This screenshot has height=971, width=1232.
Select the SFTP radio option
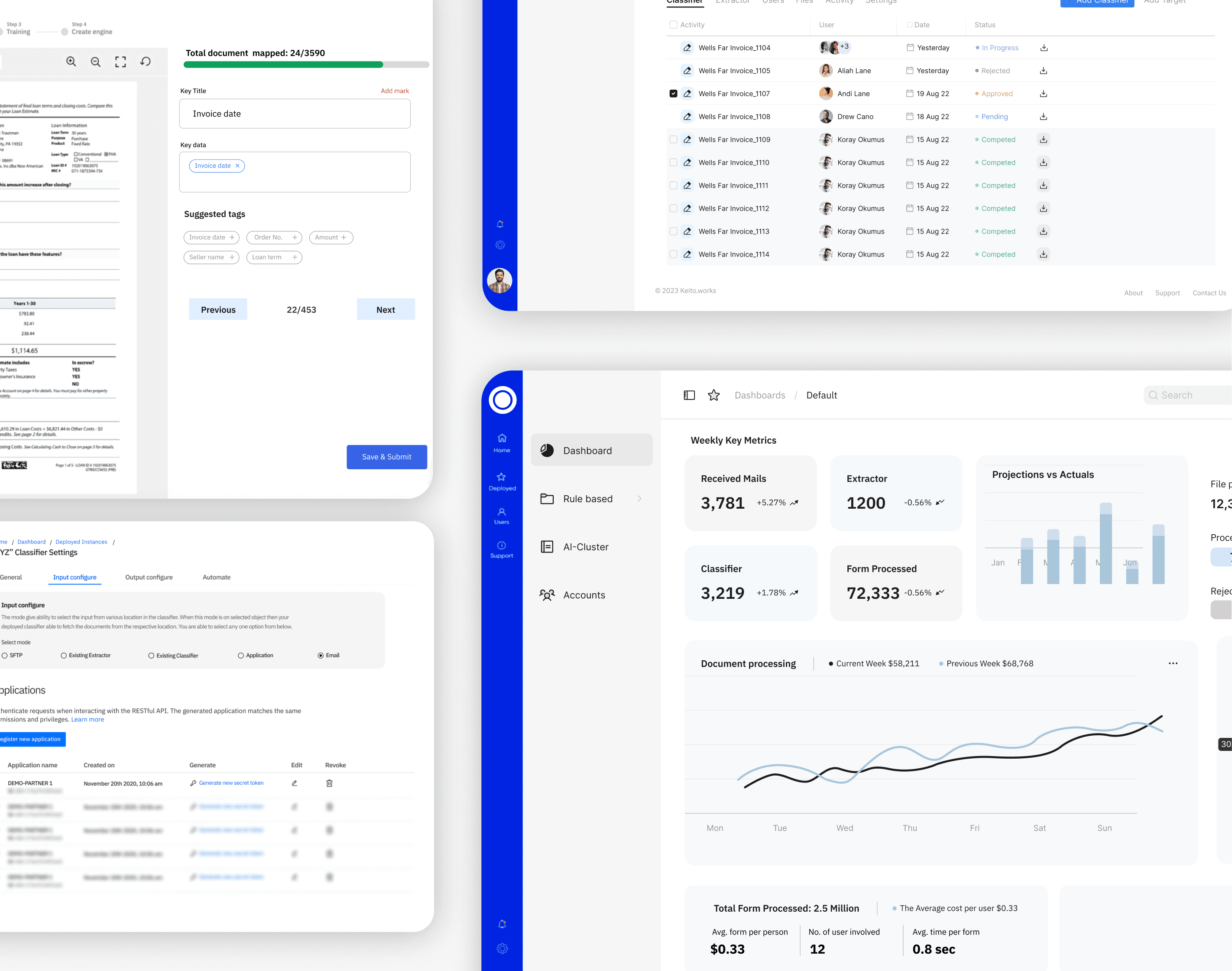pos(5,656)
